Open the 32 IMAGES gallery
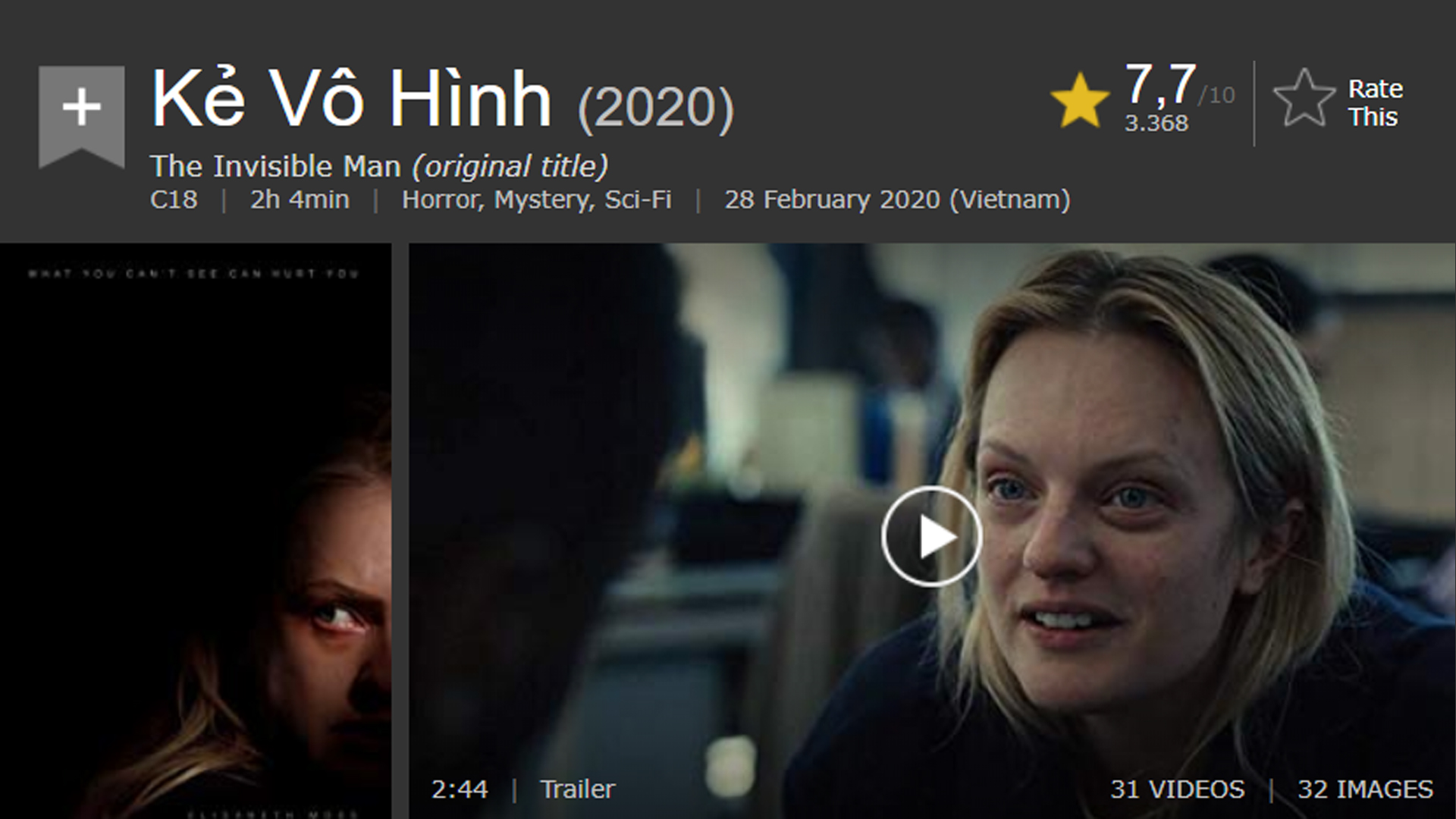 [1366, 789]
